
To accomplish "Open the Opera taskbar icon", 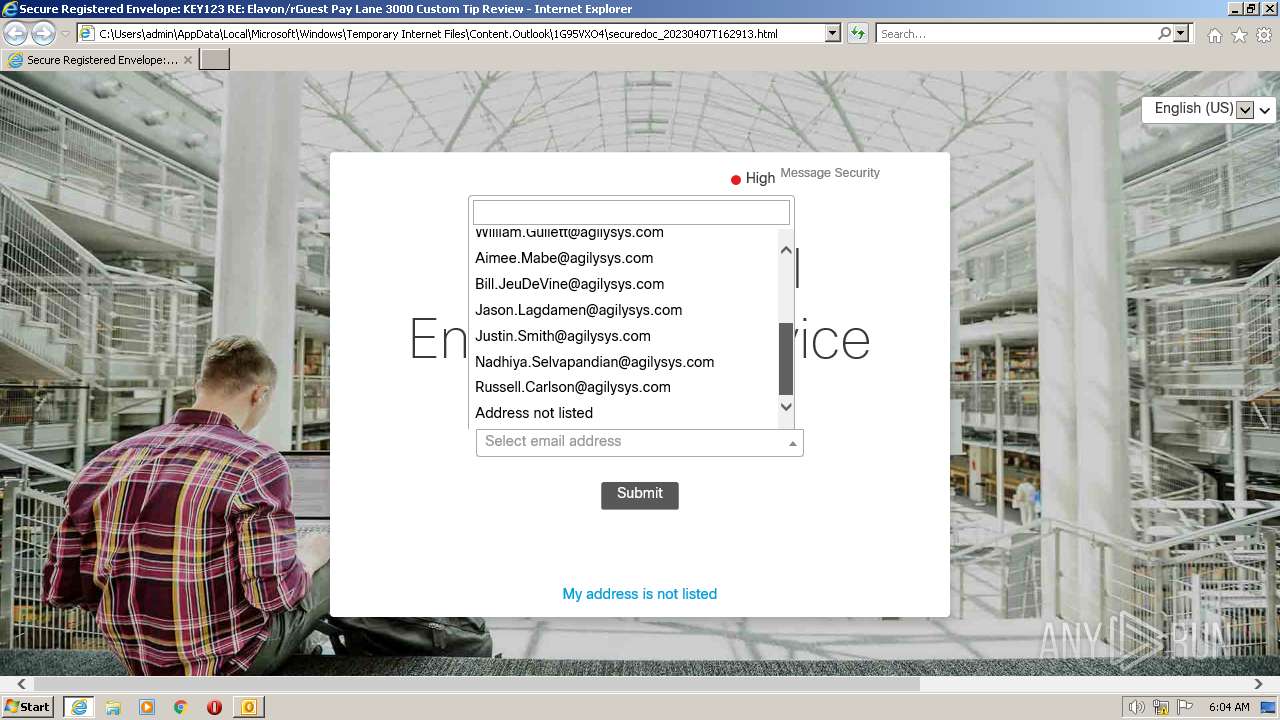I will [214, 707].
